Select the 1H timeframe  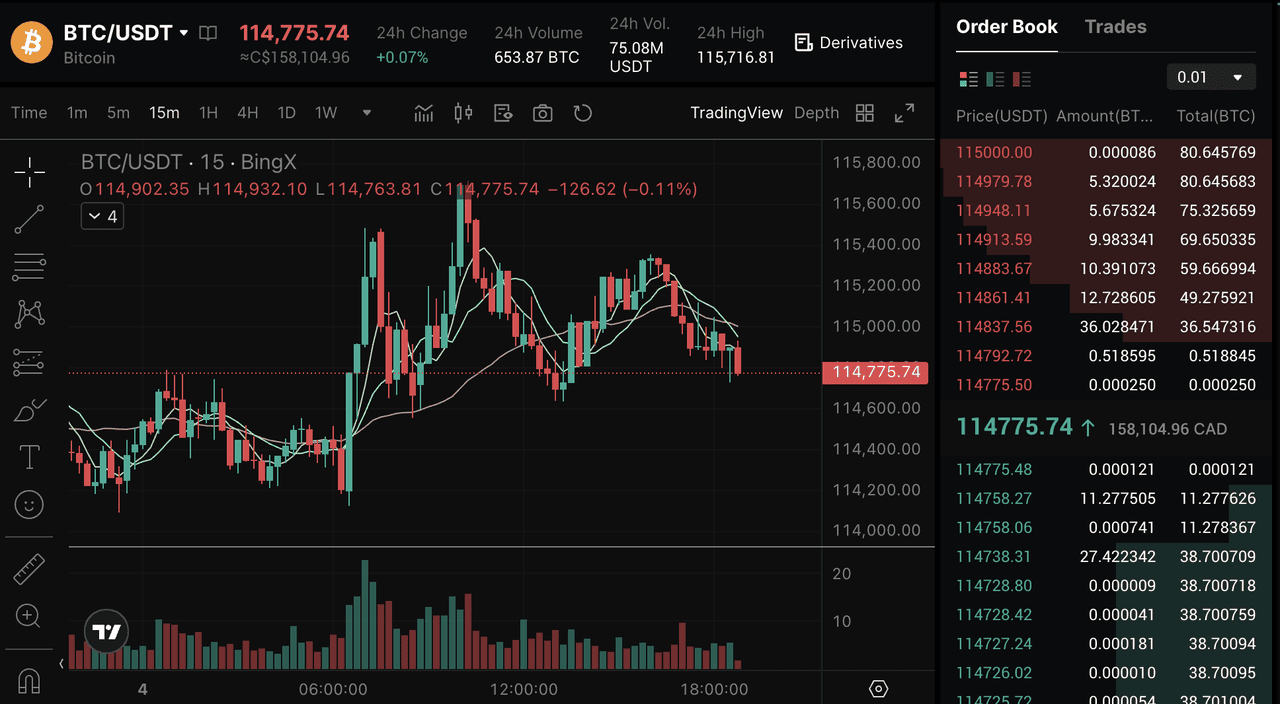tap(208, 113)
